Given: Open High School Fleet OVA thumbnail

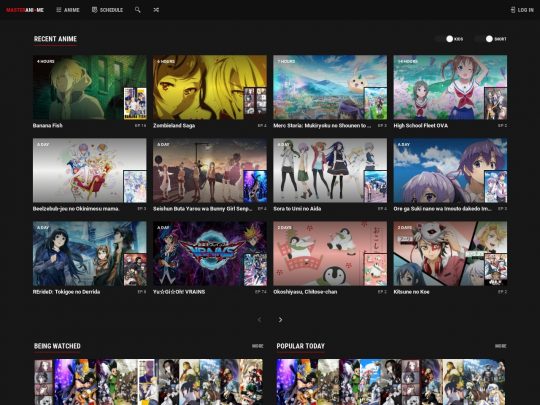Looking at the screenshot, I should point(450,87).
